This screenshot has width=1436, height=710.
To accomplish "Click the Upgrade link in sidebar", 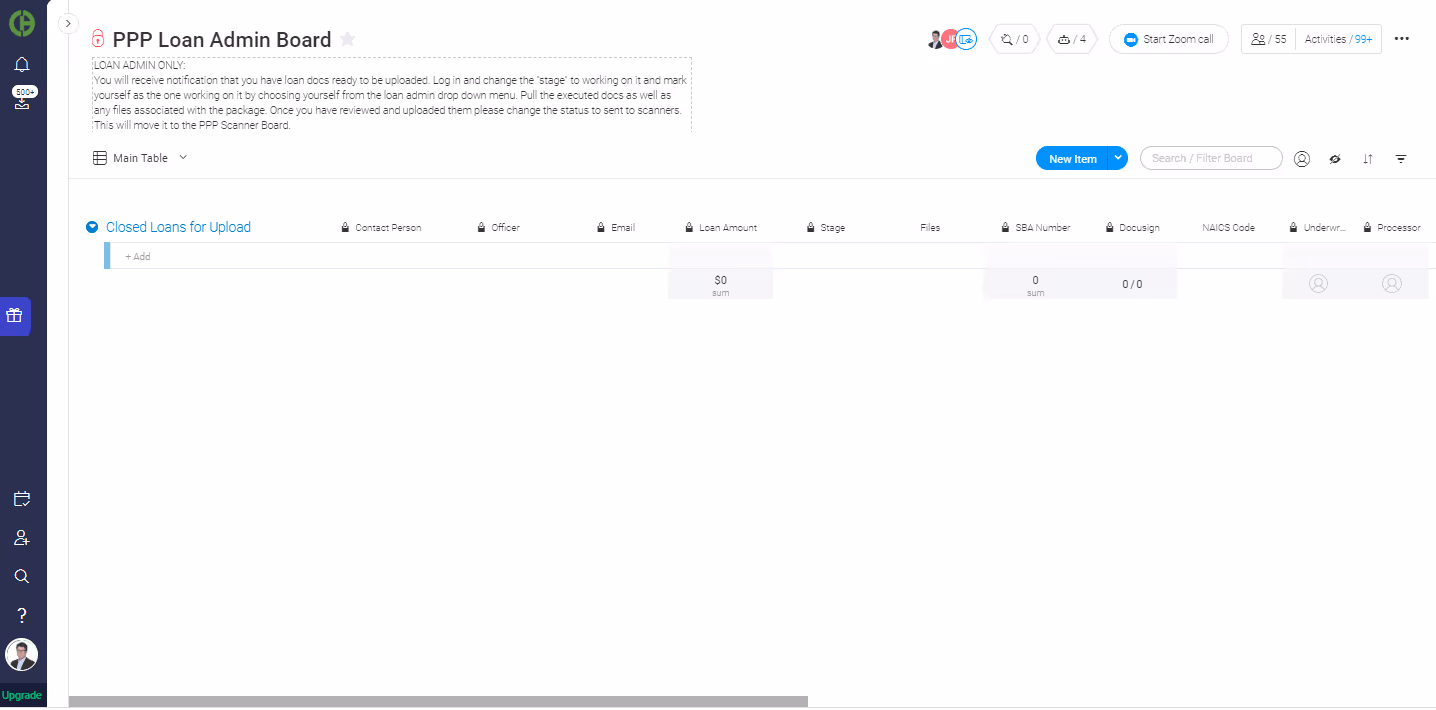I will coord(22,695).
